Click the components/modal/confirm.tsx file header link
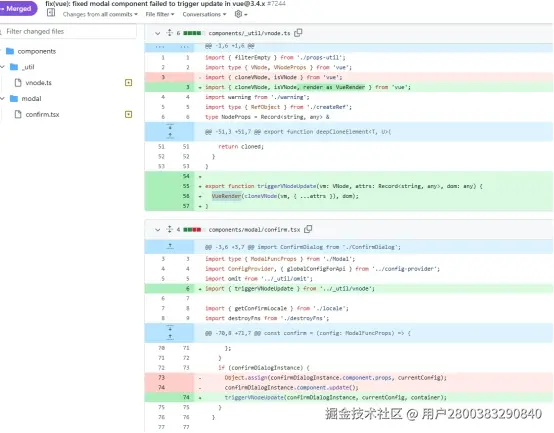 (x=254, y=230)
